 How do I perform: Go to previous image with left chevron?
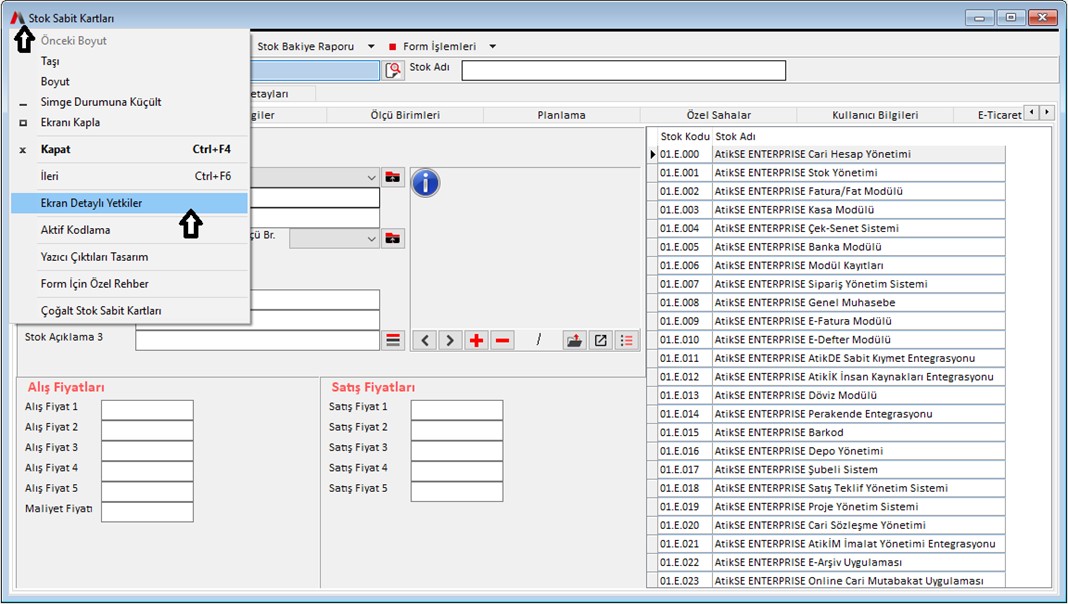click(425, 340)
